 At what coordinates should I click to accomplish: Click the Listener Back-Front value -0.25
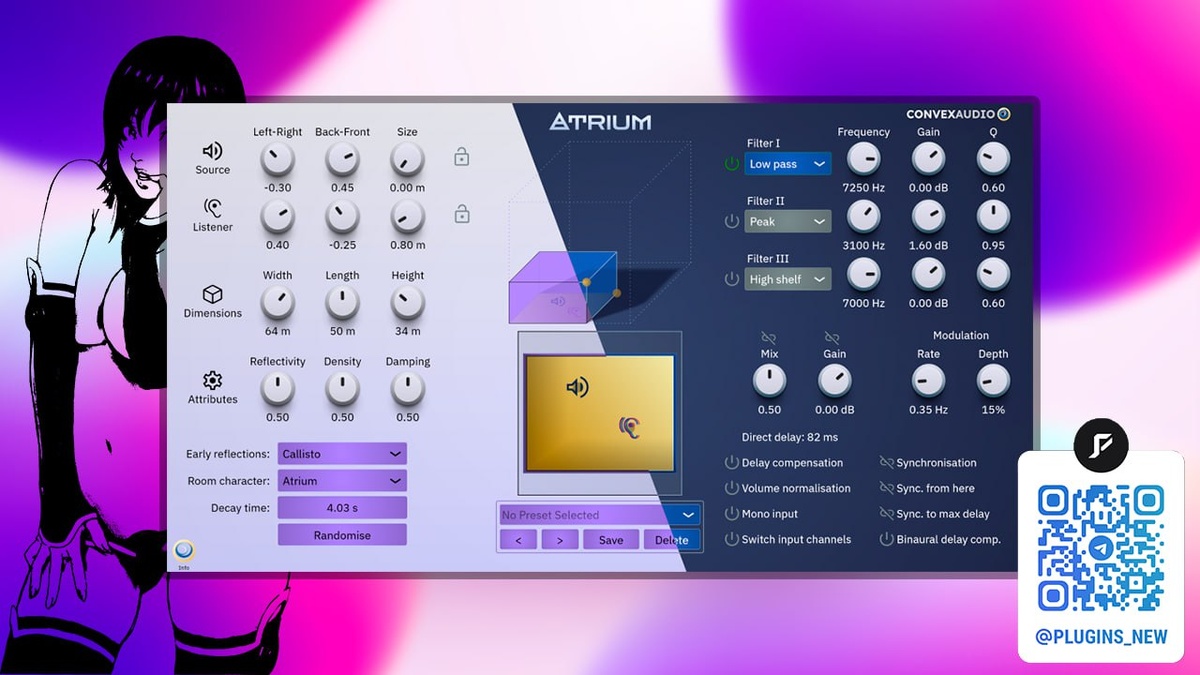tap(342, 245)
